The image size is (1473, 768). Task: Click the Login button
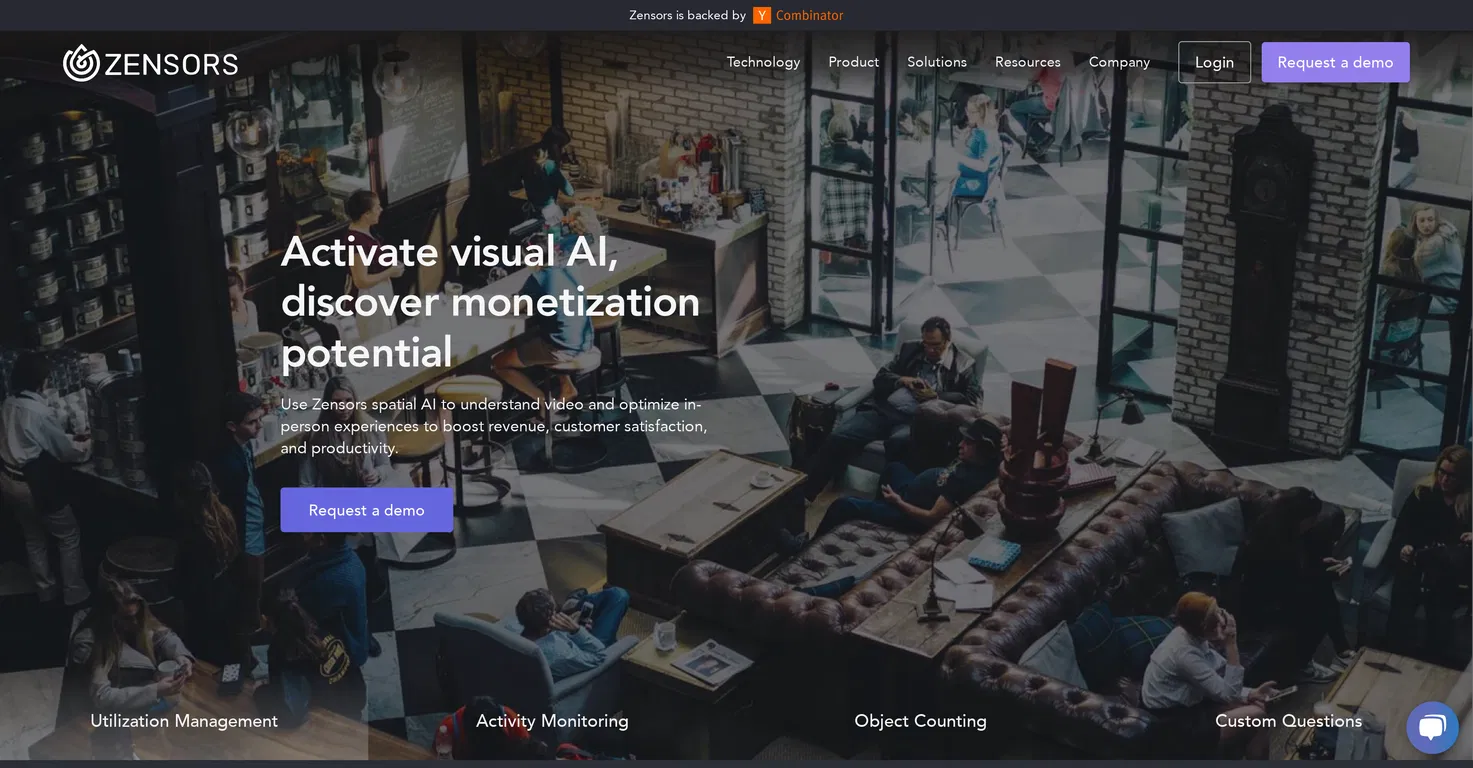tap(1214, 62)
